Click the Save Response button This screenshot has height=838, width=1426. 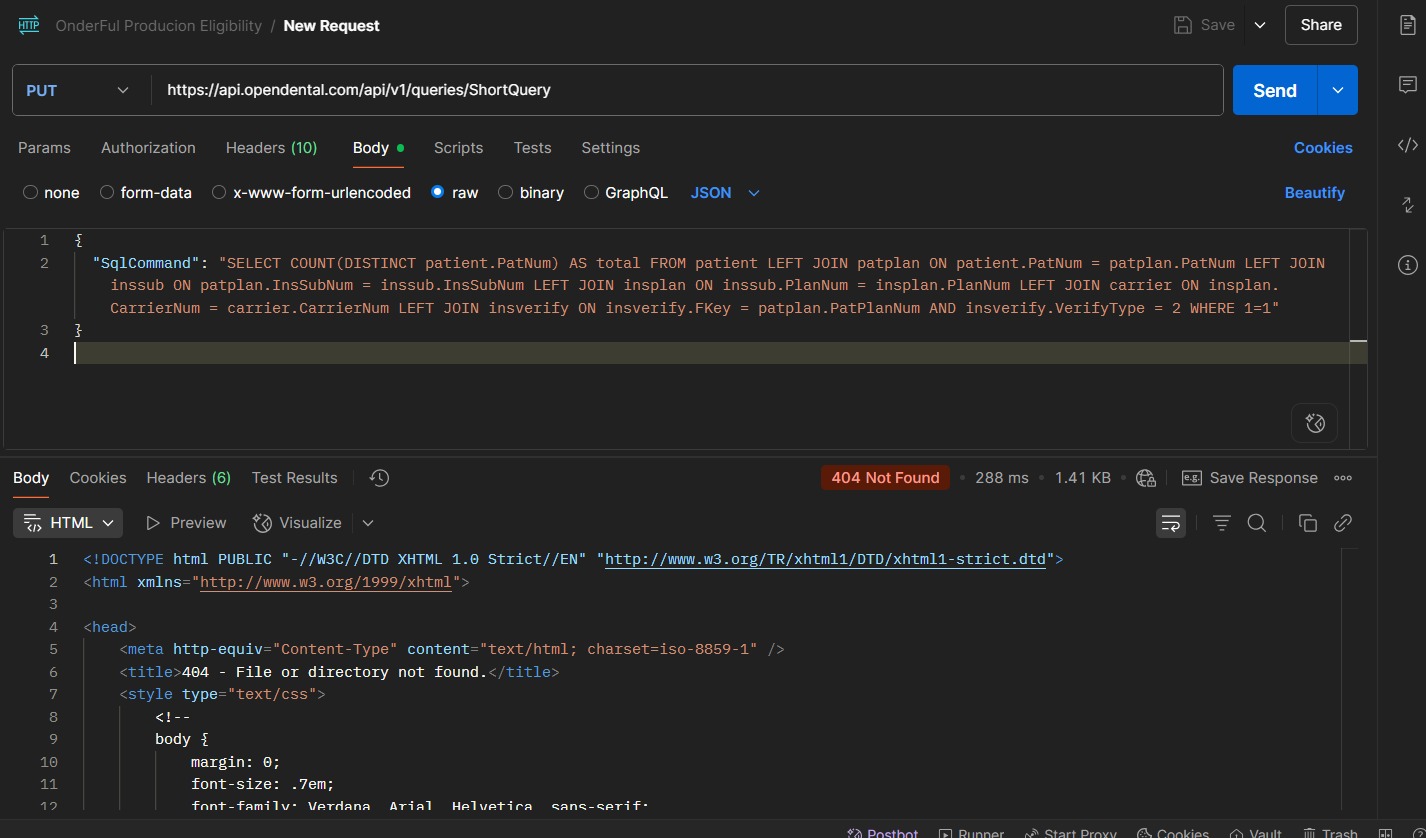pyautogui.click(x=1250, y=478)
